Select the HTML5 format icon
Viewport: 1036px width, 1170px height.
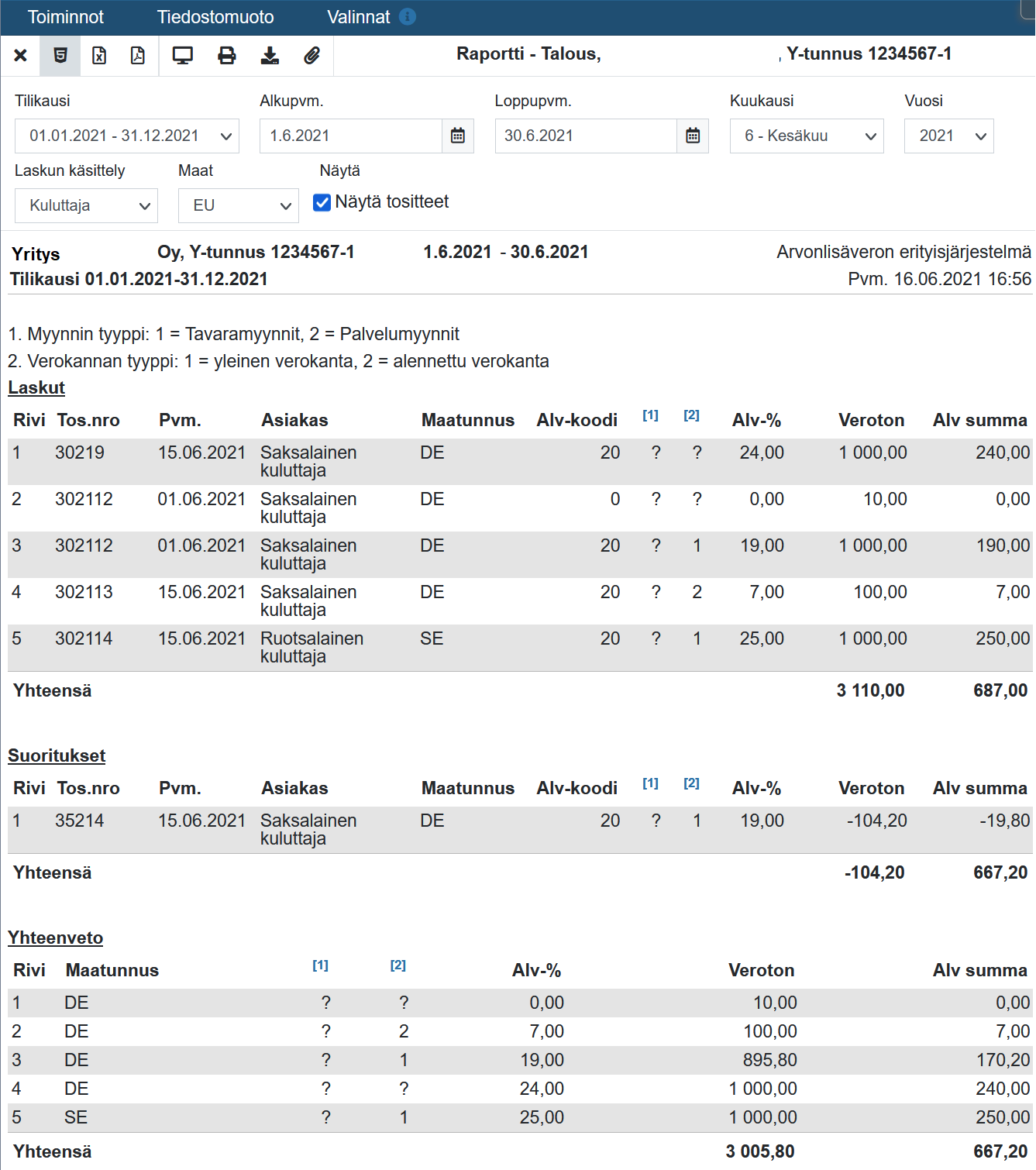[x=60, y=56]
